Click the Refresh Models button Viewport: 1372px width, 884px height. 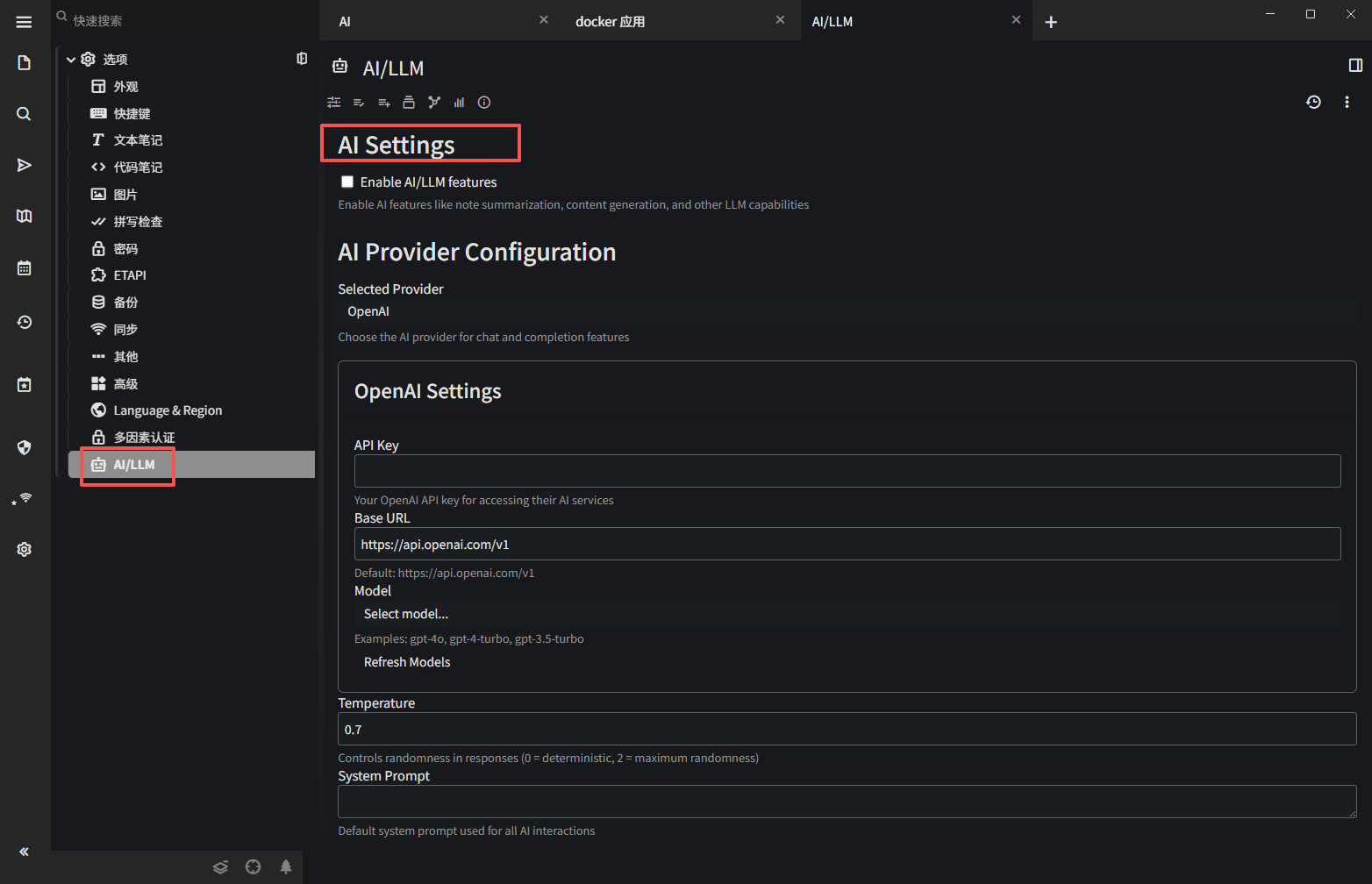(x=407, y=662)
